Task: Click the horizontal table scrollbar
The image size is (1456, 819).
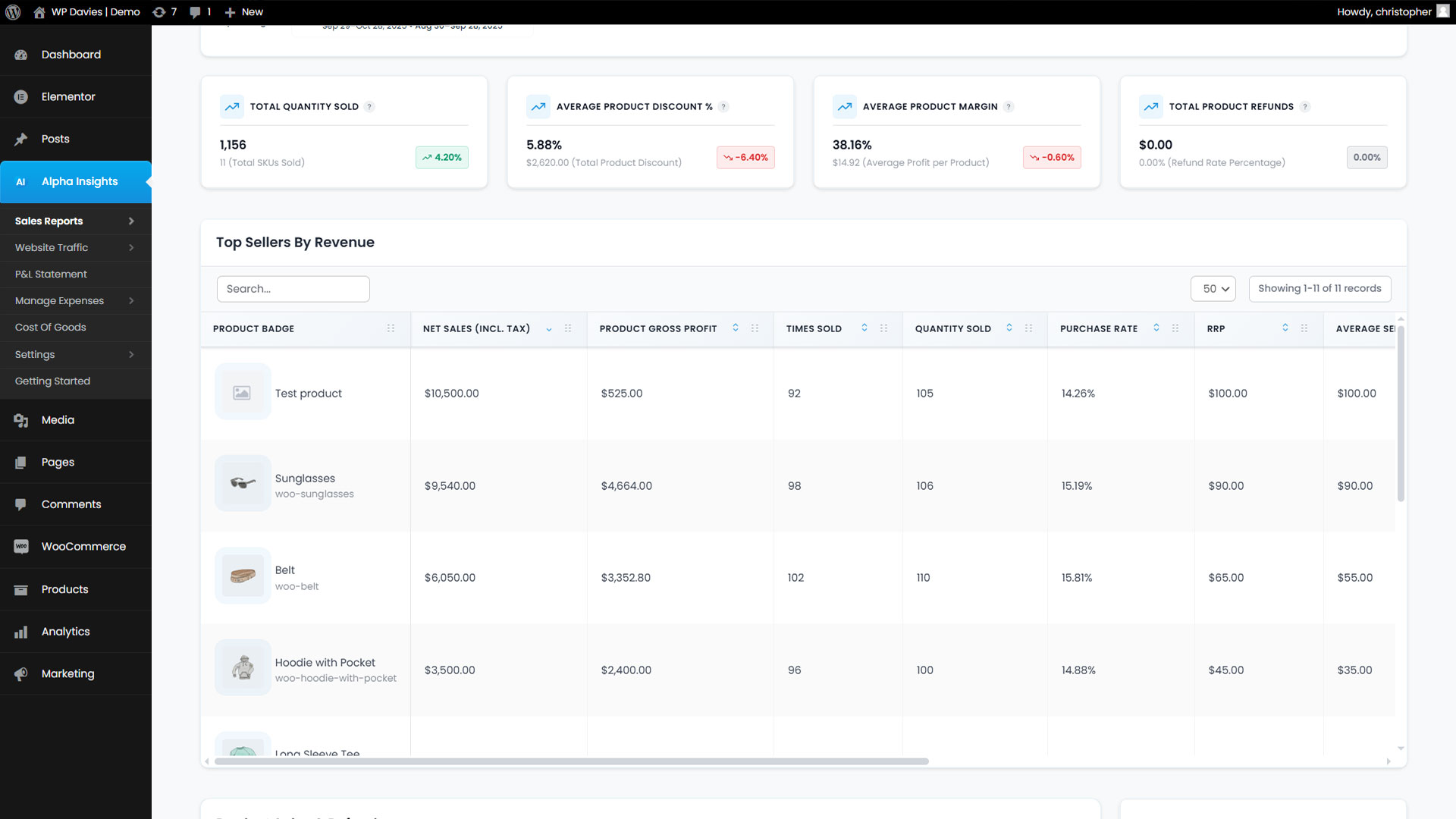Action: [570, 761]
